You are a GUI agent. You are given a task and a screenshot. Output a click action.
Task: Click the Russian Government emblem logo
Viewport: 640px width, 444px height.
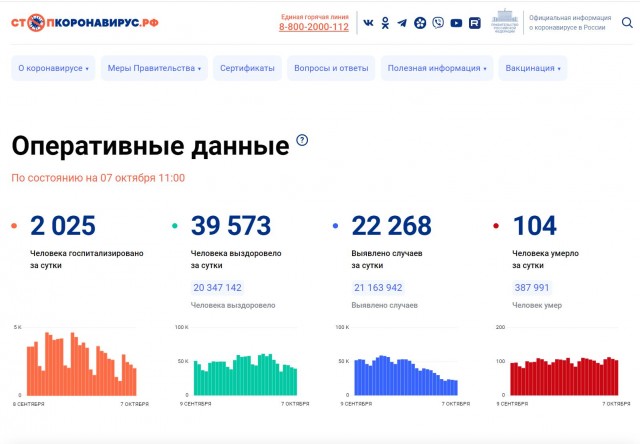pos(505,21)
